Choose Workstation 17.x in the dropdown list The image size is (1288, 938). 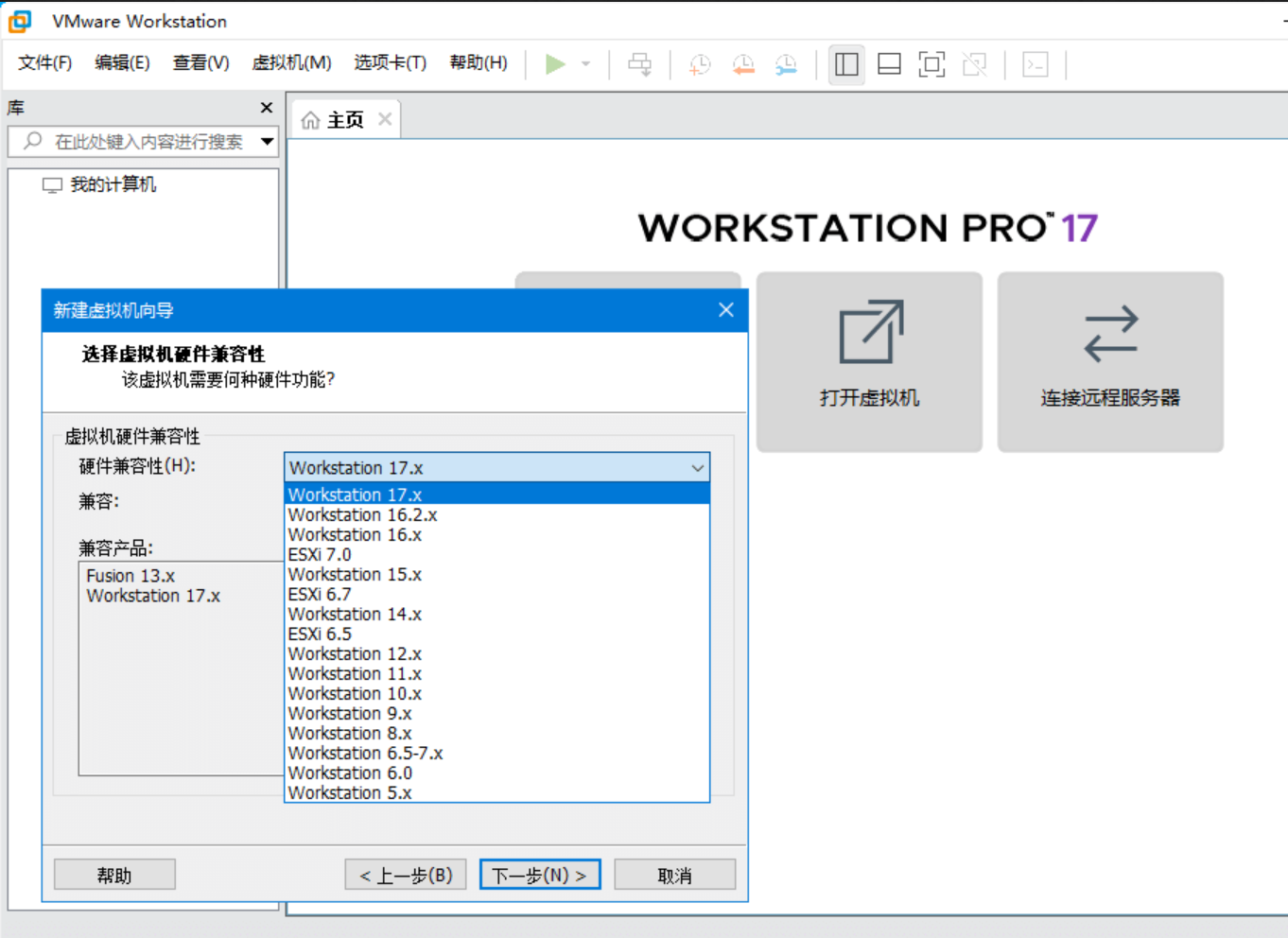497,495
